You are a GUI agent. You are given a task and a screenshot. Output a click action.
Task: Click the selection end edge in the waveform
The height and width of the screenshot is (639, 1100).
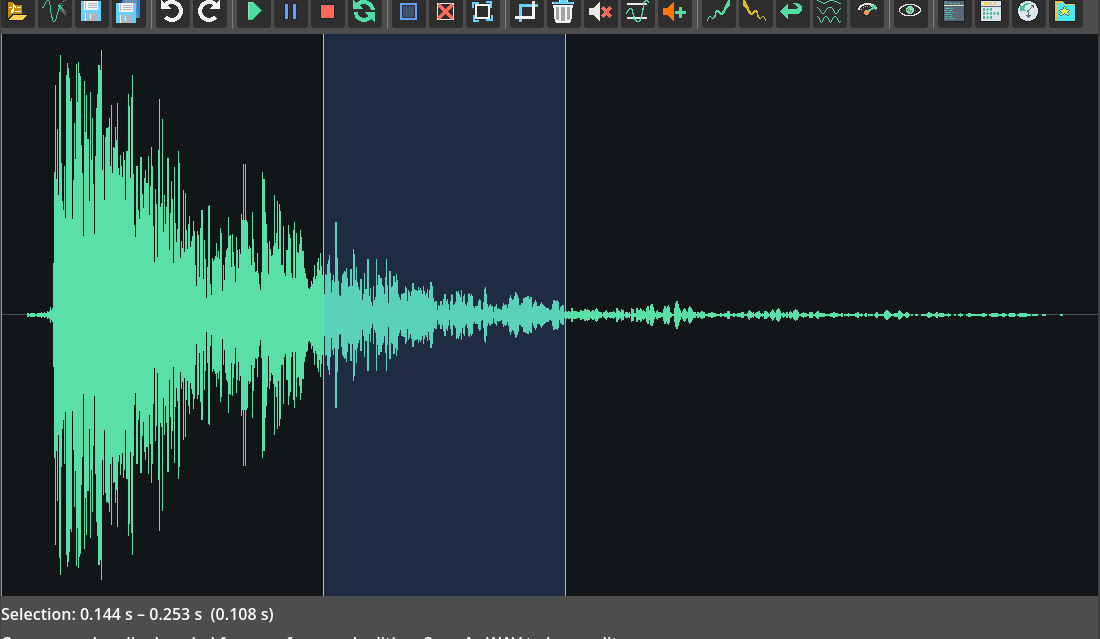coord(565,315)
